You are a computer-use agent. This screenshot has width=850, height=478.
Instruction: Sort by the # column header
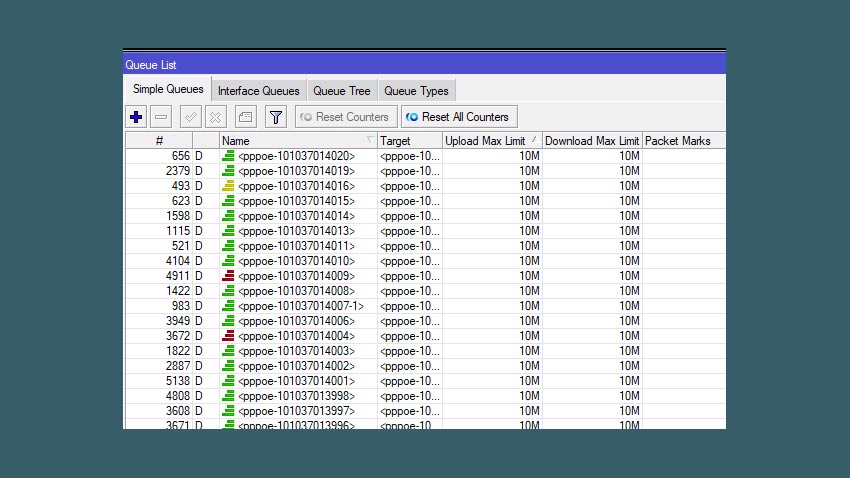click(159, 141)
